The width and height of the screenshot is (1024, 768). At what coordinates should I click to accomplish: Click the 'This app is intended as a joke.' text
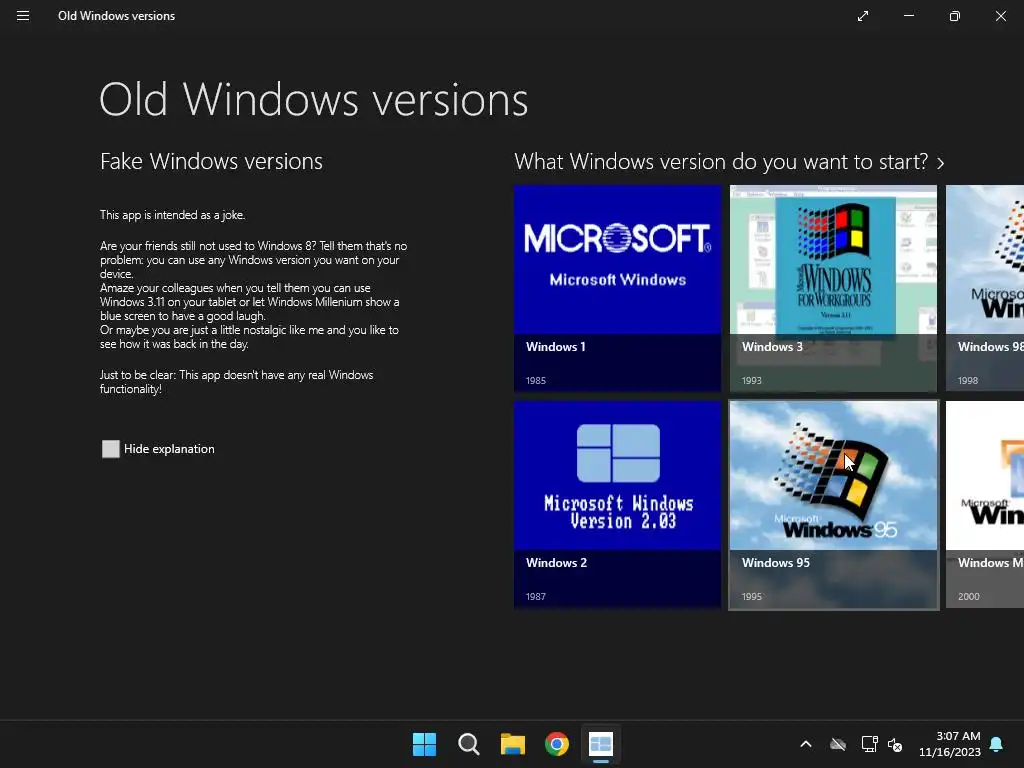[x=172, y=215]
